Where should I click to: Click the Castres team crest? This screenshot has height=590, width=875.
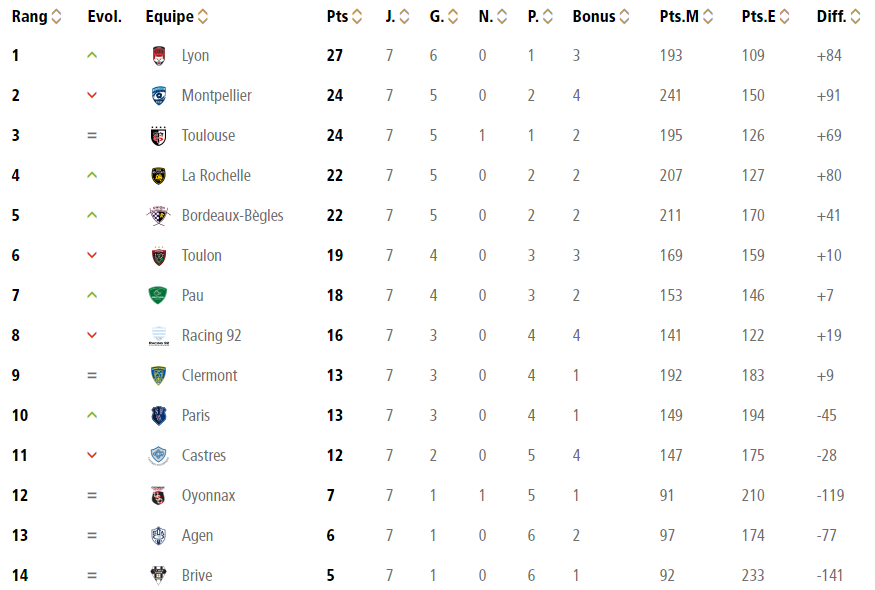tap(158, 455)
